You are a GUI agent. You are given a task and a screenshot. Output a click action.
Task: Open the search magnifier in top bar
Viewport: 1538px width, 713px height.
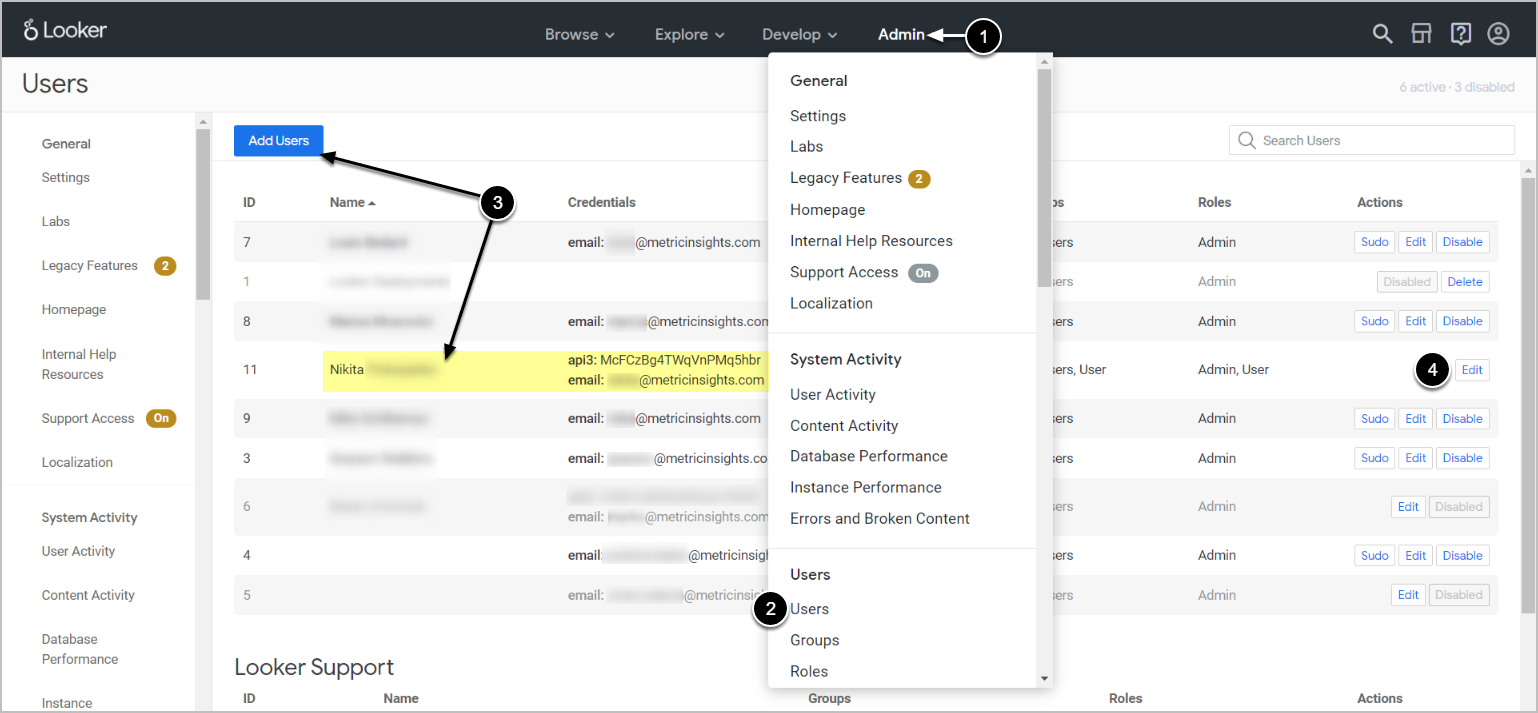[1382, 34]
